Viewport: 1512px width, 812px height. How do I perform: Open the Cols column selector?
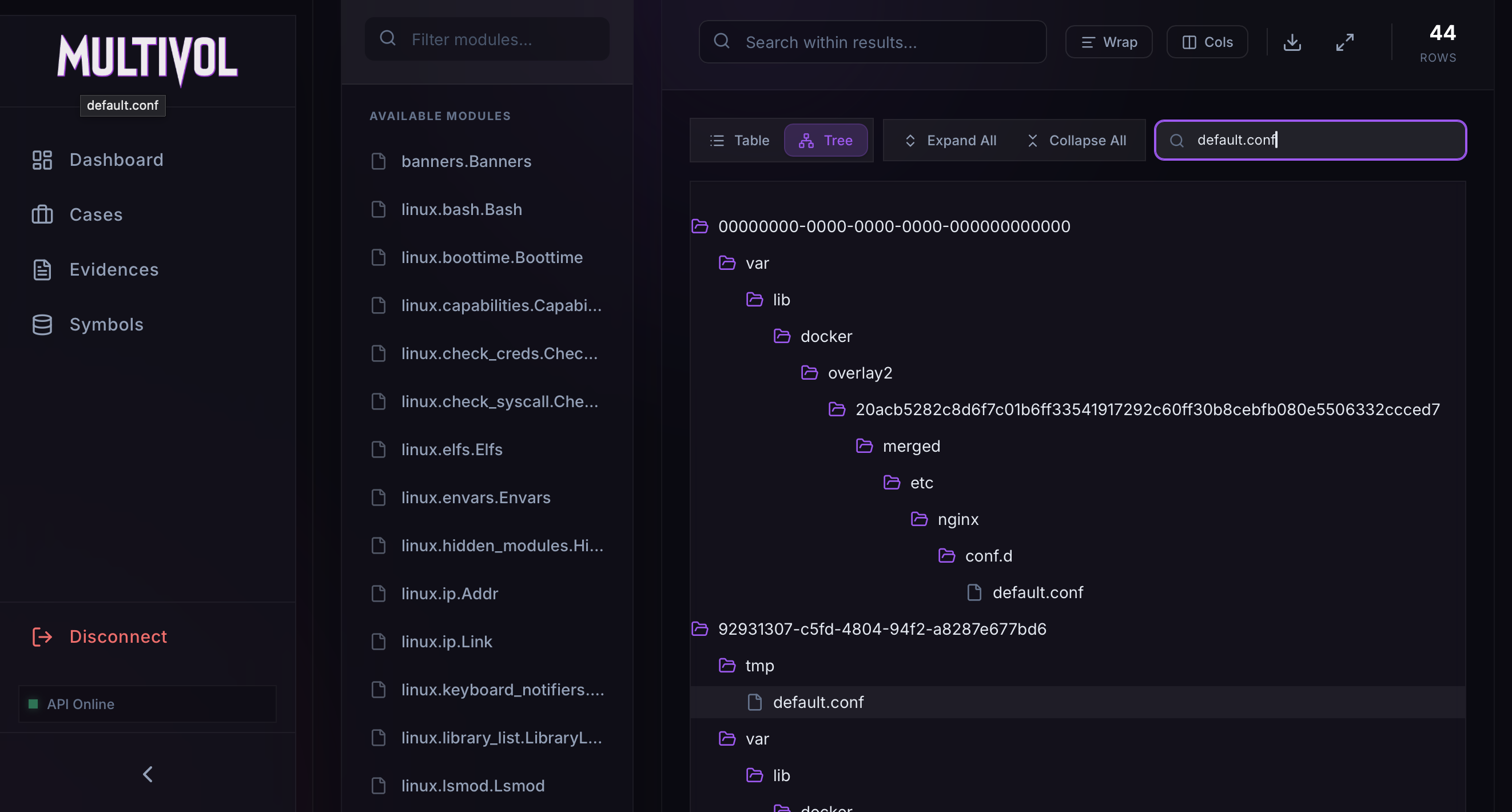1207,42
